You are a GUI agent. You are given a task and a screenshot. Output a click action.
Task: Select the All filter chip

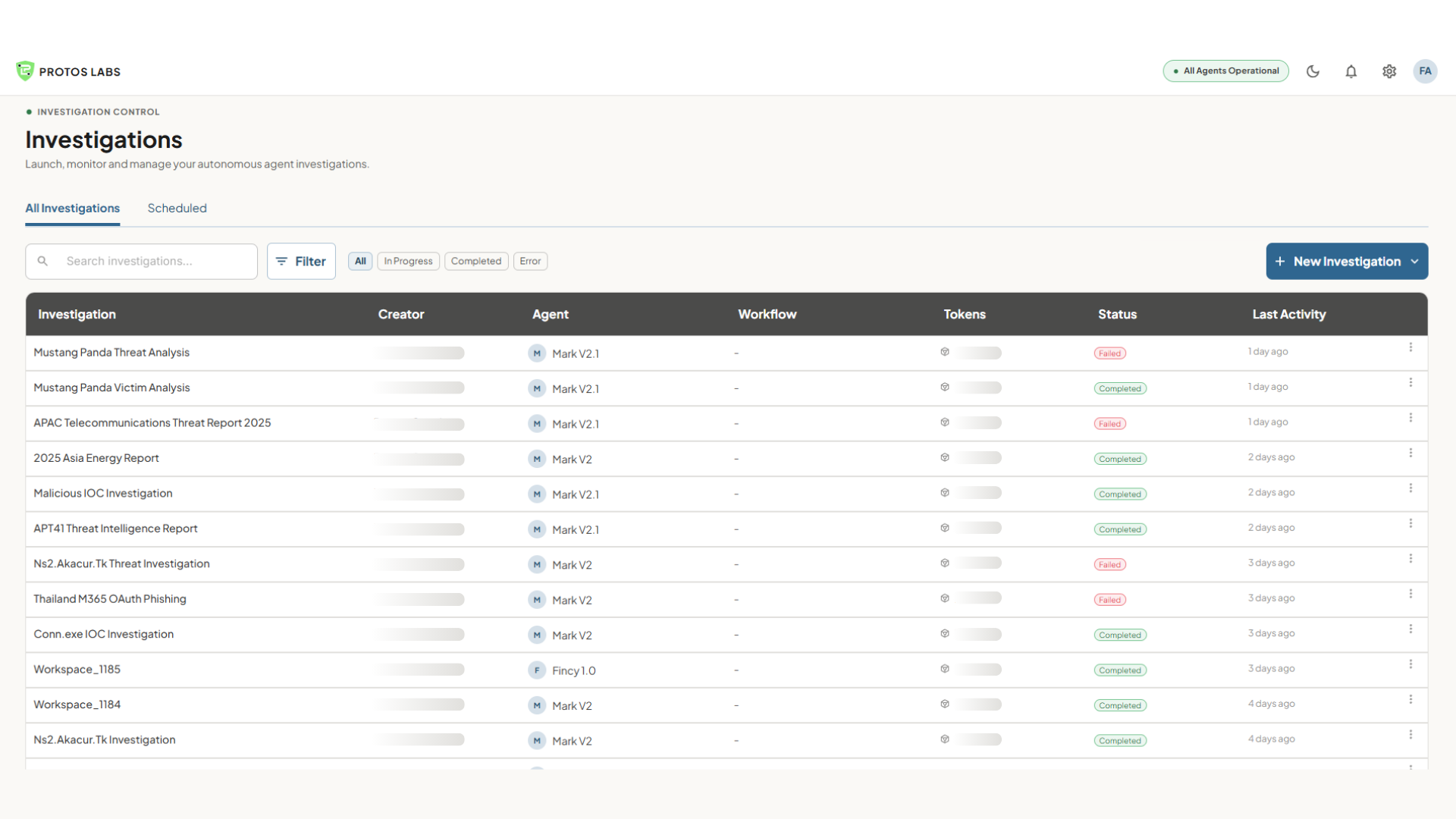click(x=360, y=261)
